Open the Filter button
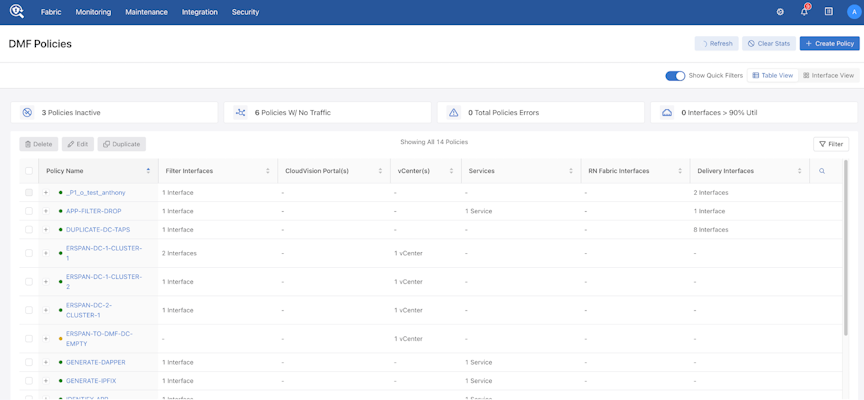Viewport: 864px width, 400px height. 831,144
